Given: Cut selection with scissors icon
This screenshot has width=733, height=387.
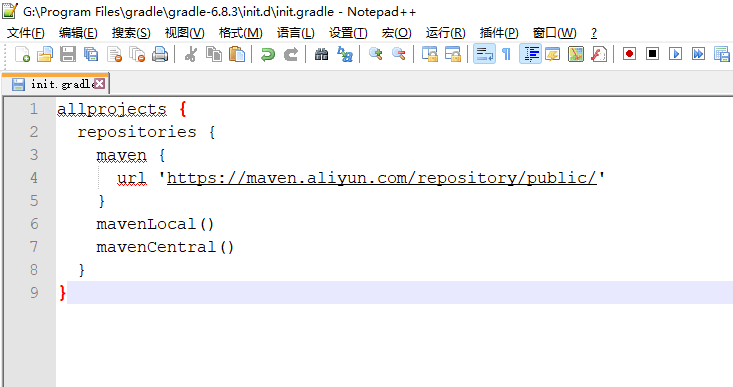Looking at the screenshot, I should (190, 54).
